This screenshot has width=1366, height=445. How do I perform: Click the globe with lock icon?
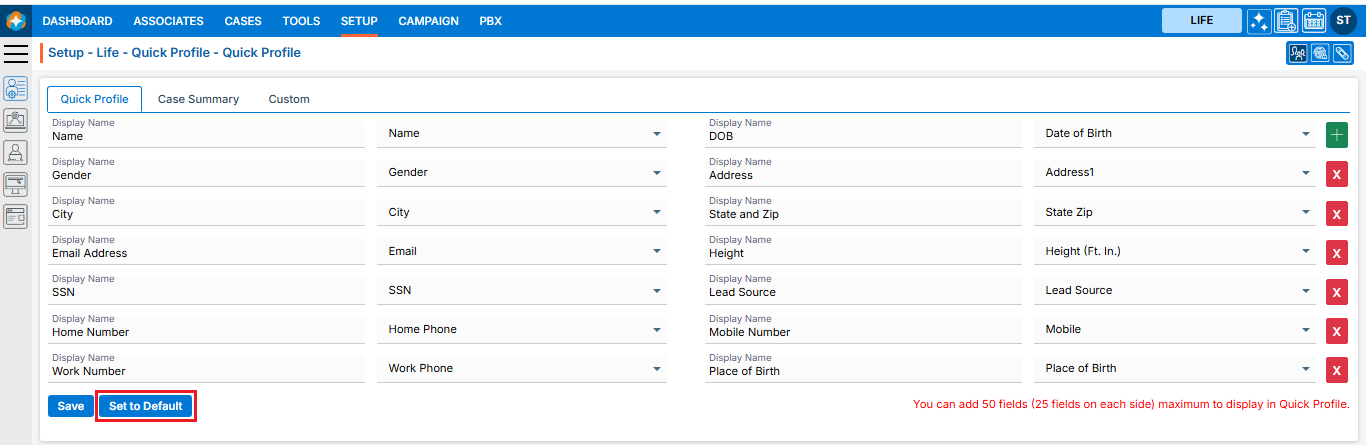point(1320,53)
